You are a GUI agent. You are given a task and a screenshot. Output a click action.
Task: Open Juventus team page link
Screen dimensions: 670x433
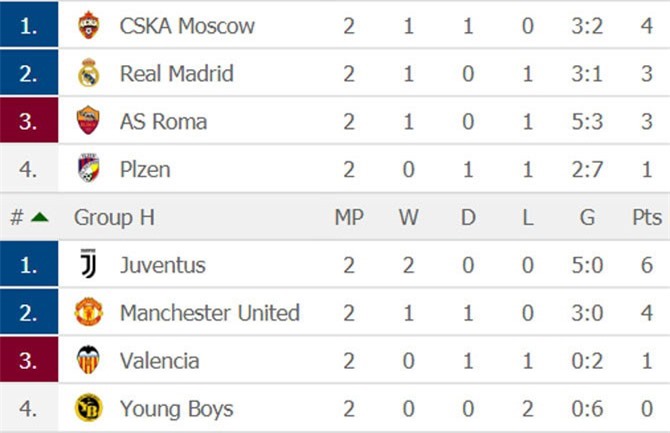point(163,265)
